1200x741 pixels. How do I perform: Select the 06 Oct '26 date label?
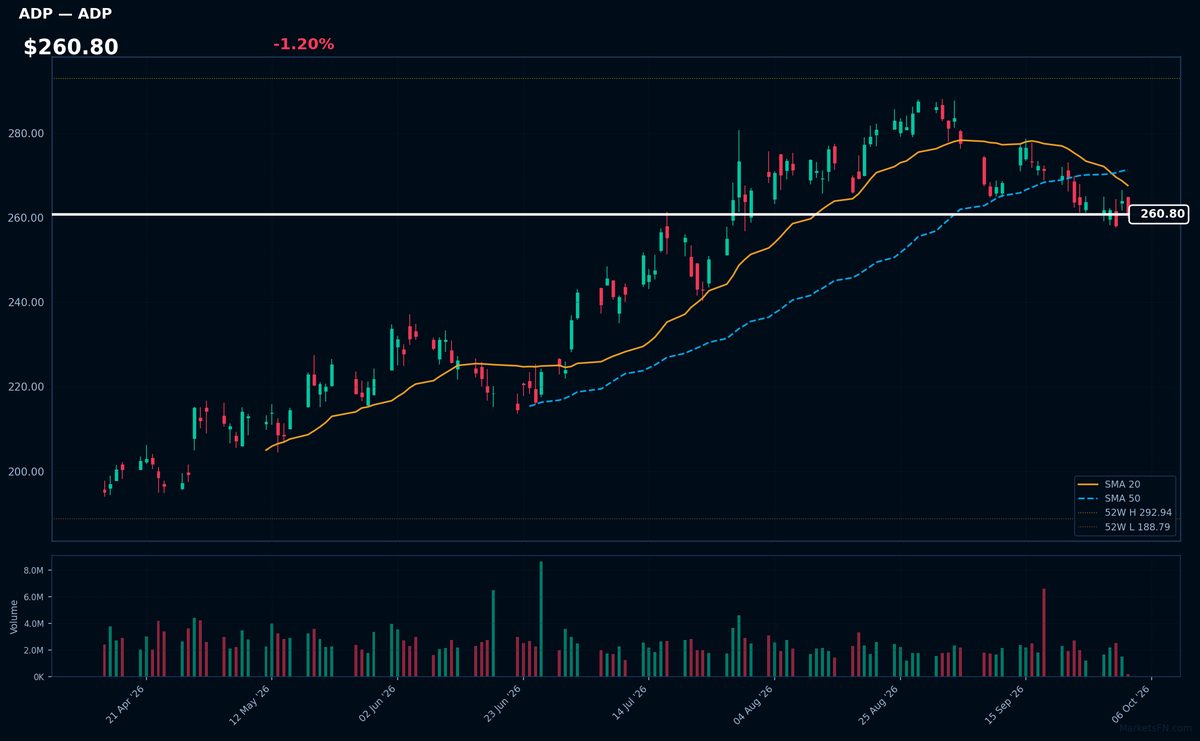click(x=1131, y=705)
